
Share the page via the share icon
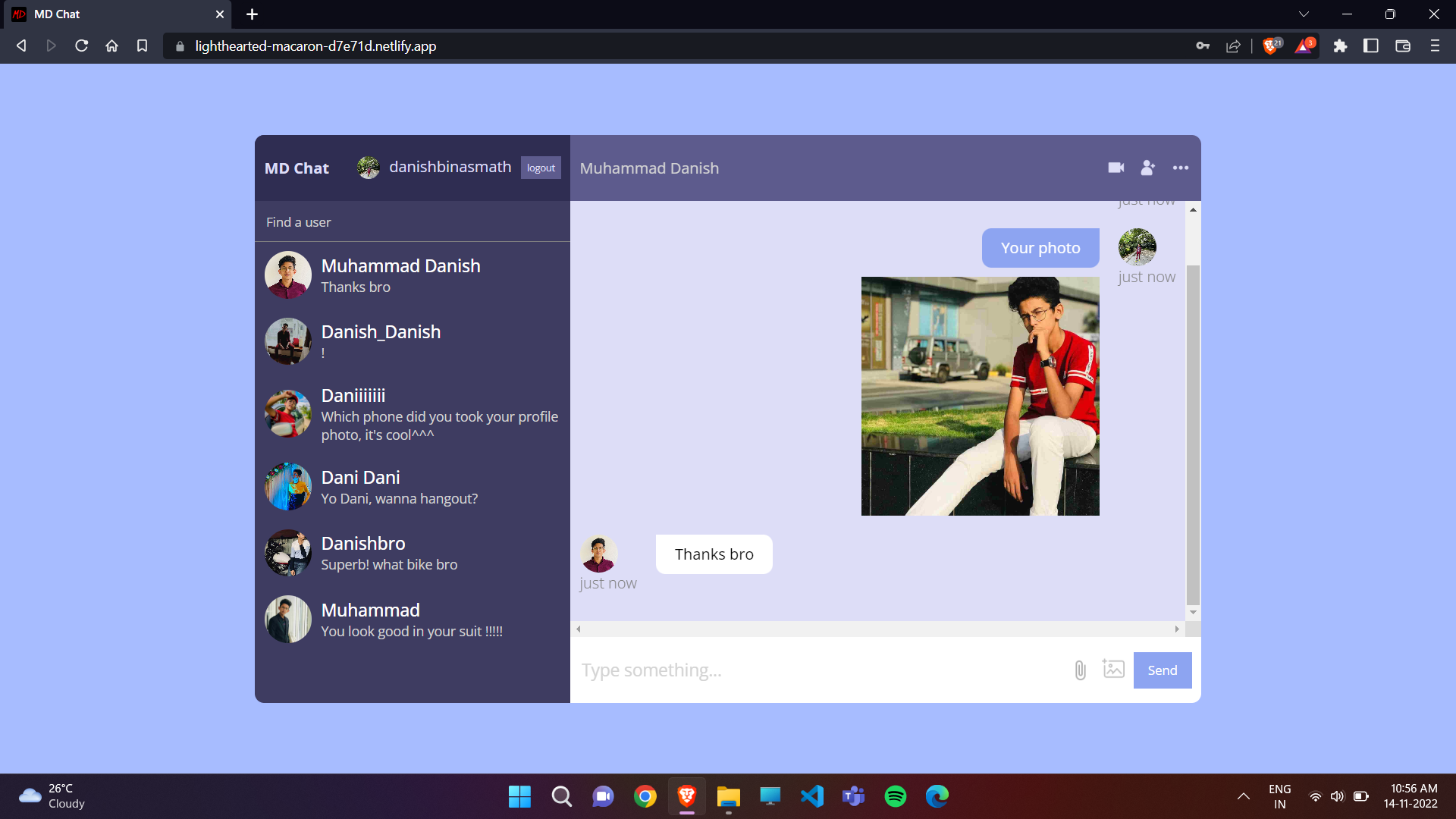coord(1233,45)
